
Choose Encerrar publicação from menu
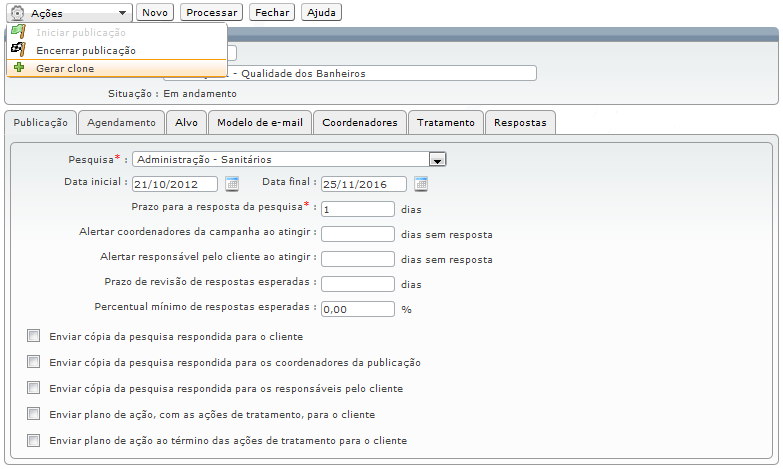[85, 50]
